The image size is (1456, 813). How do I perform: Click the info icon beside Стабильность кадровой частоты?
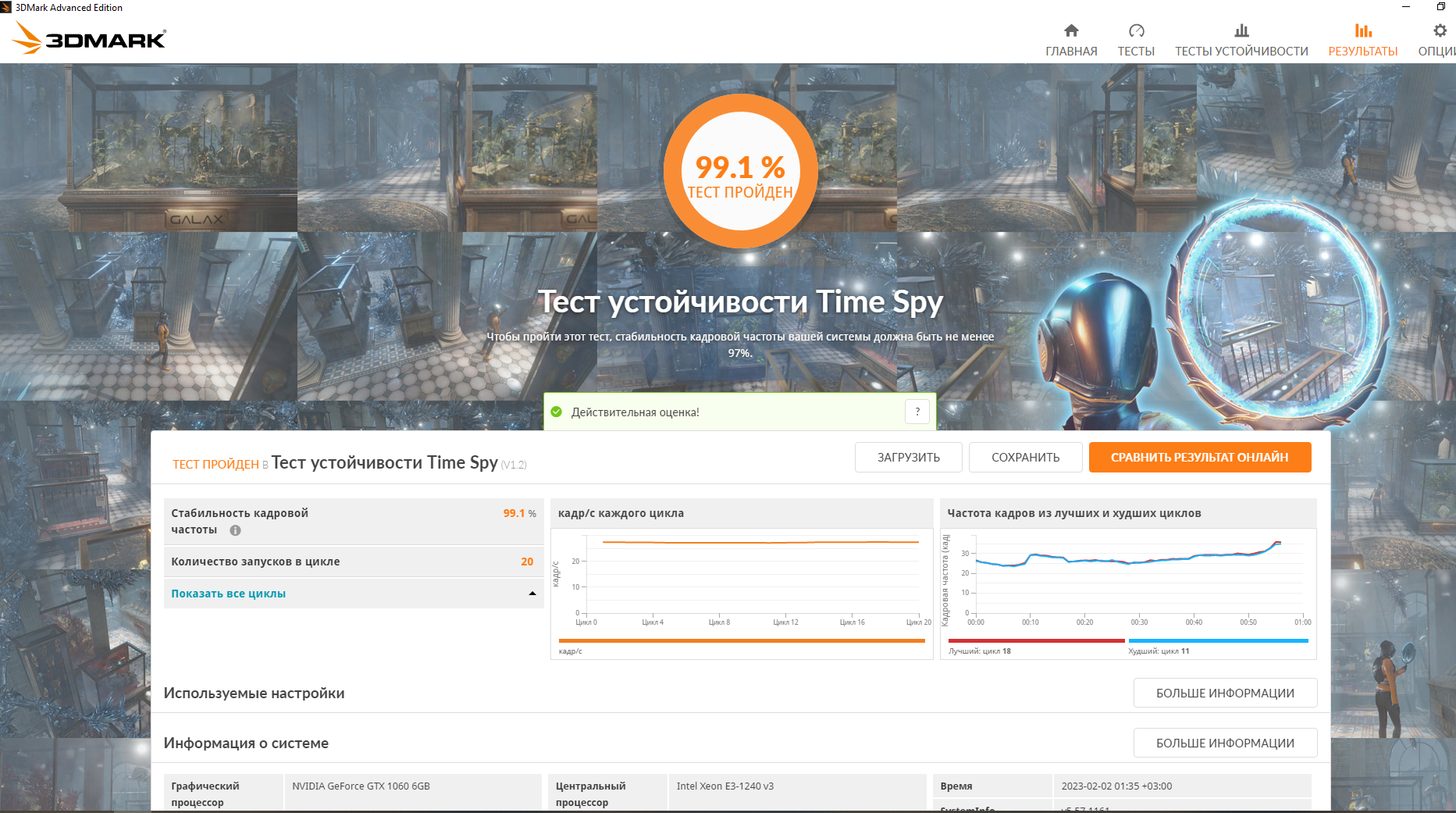pyautogui.click(x=235, y=530)
